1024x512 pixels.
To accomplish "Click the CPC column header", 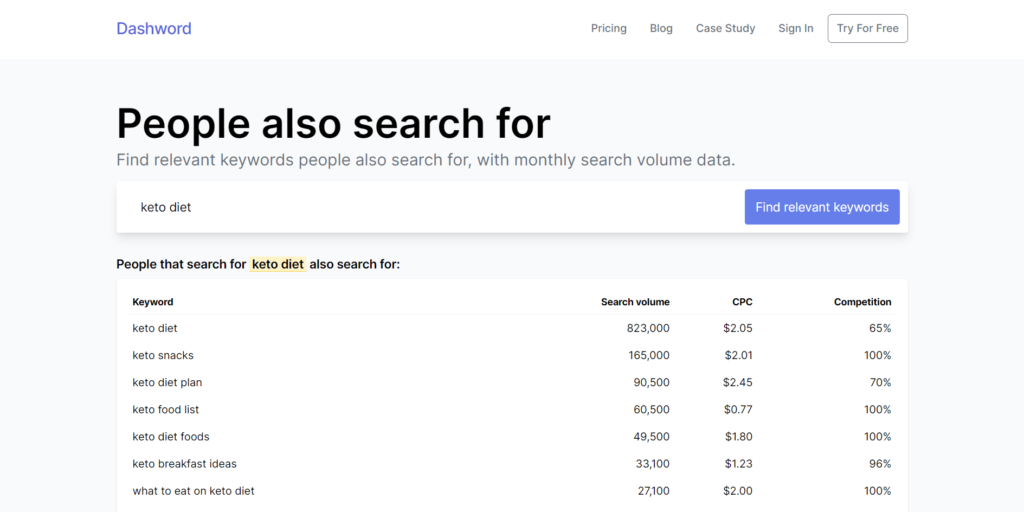I will [742, 302].
